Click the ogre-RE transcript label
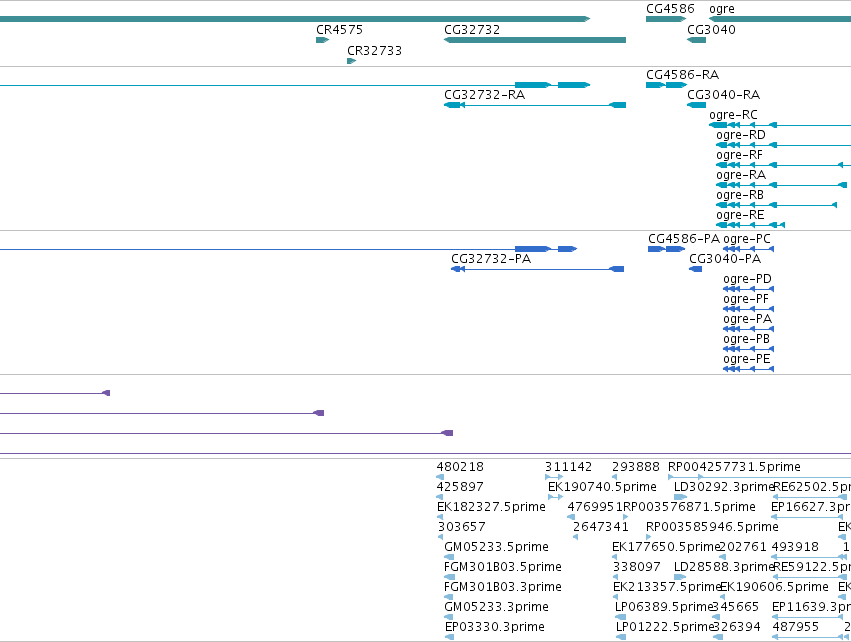 740,215
